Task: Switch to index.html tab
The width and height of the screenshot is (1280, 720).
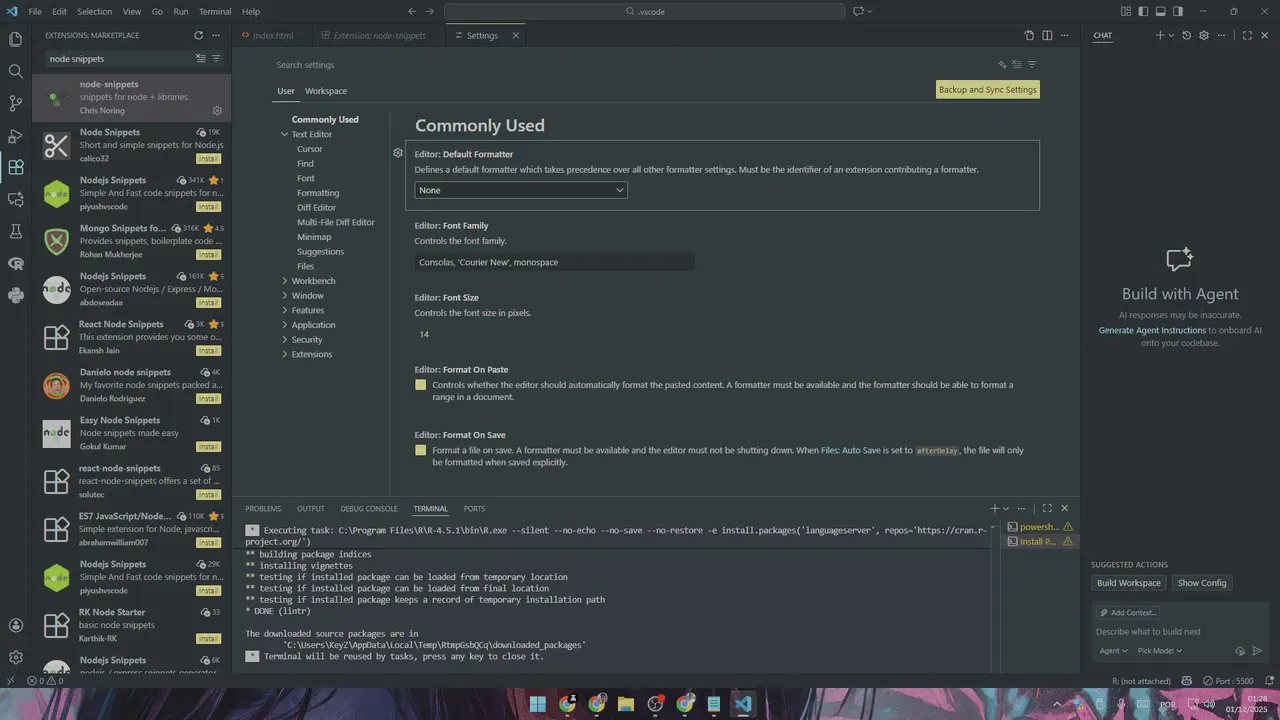Action: (272, 35)
